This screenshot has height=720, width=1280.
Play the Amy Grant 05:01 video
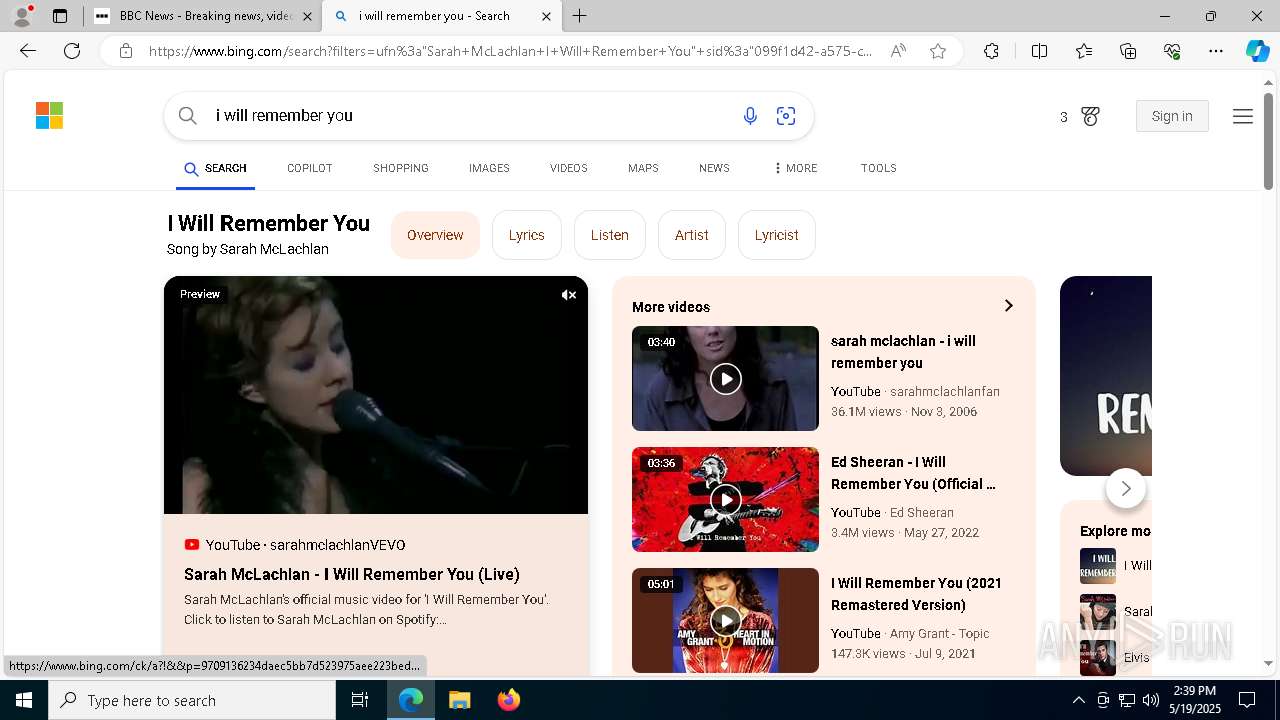click(x=725, y=620)
